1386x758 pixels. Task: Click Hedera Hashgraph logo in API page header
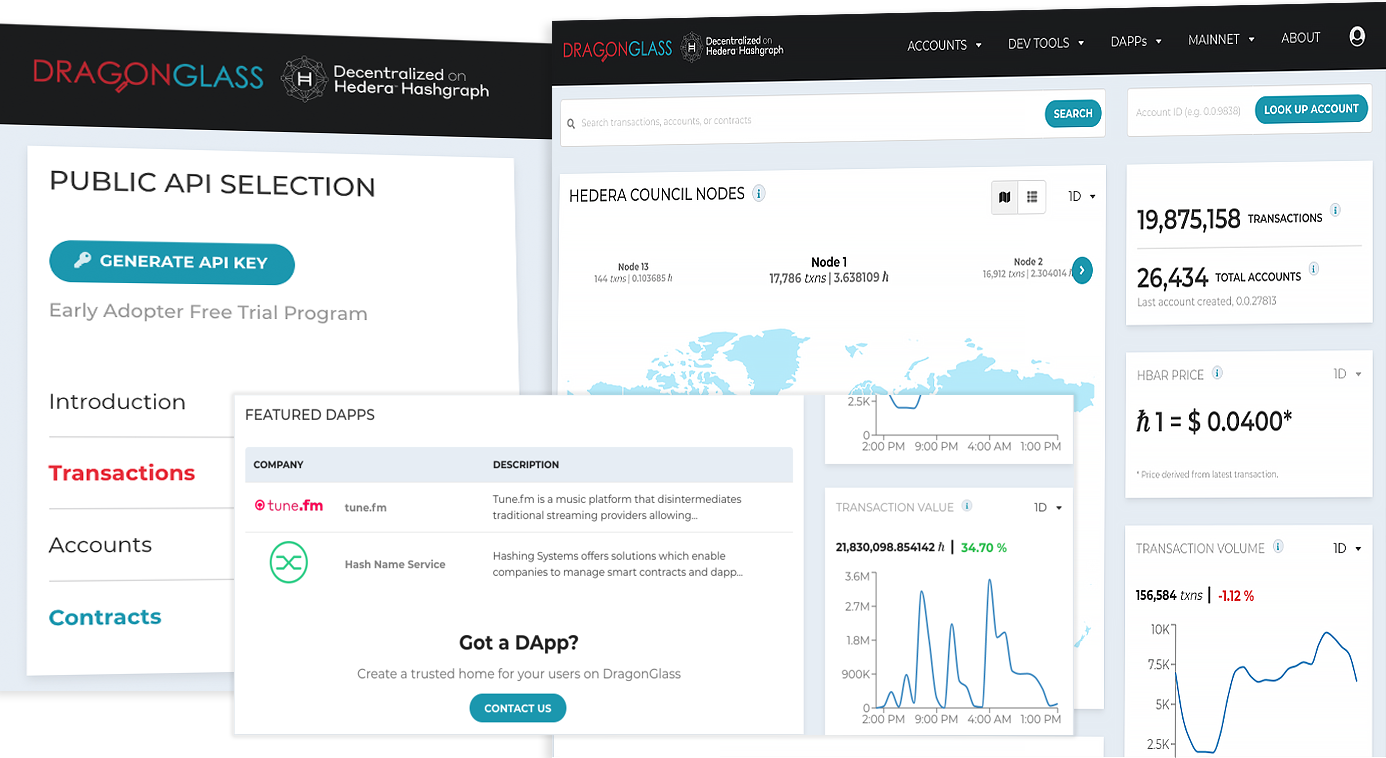[x=385, y=80]
